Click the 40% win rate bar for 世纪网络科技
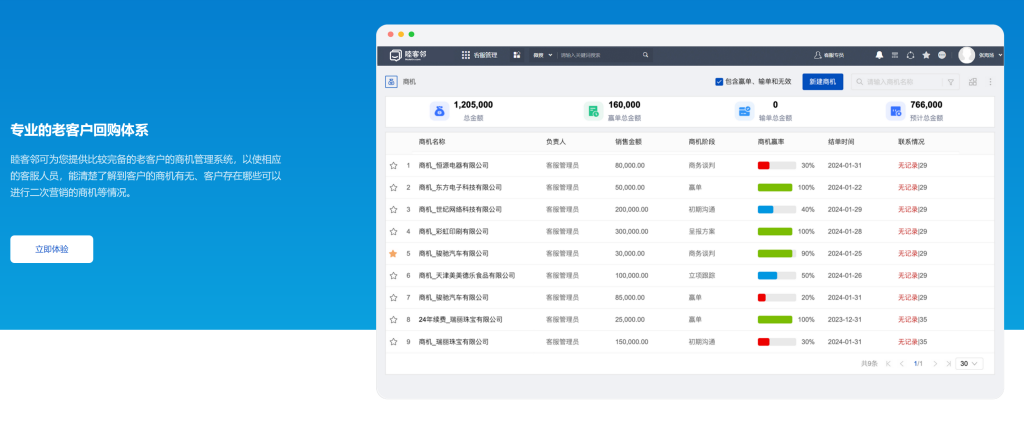This screenshot has height=428, width=1024. click(x=777, y=209)
